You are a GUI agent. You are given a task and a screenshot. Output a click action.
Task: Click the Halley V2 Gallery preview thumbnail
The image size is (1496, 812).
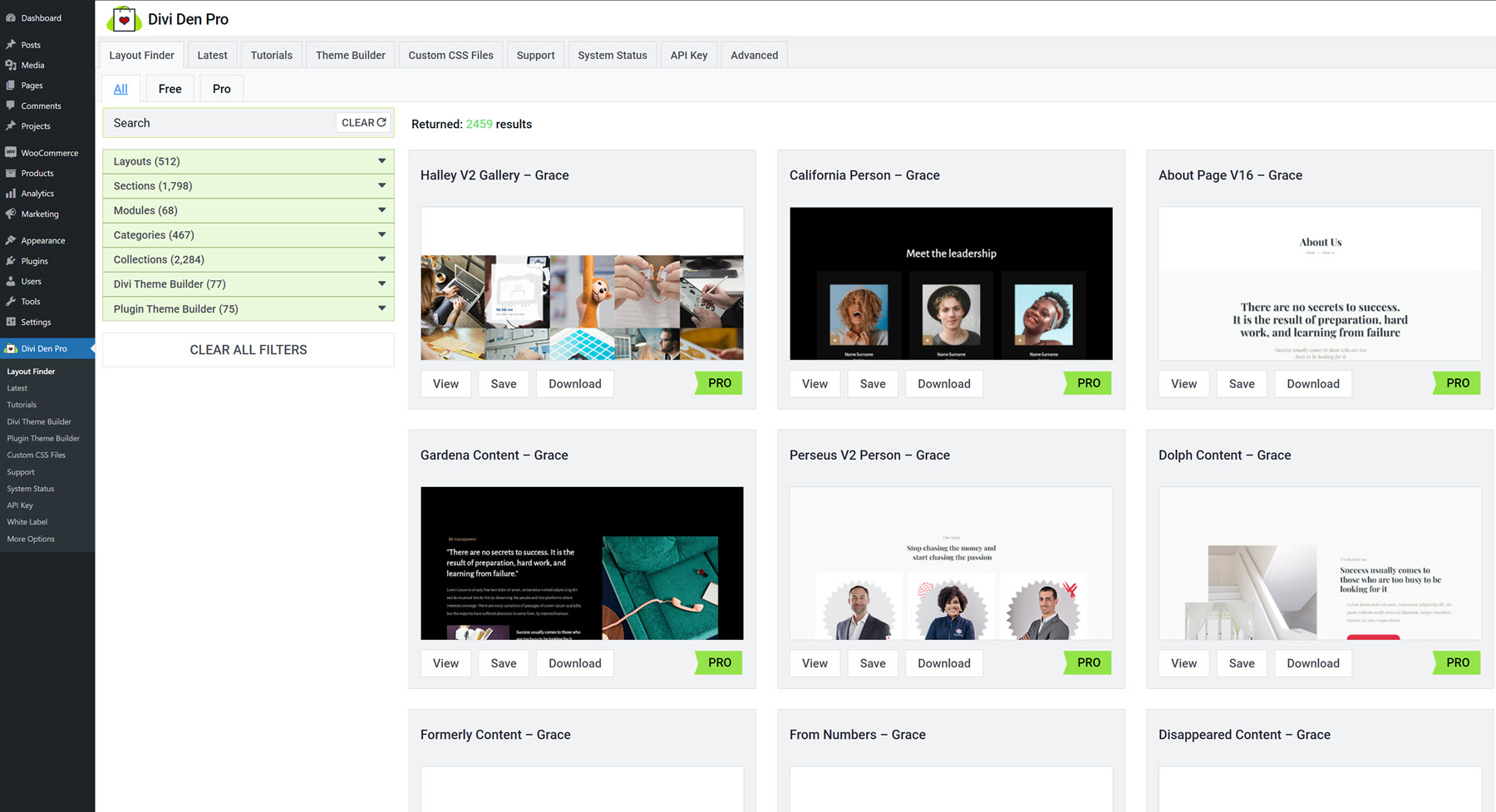(x=582, y=283)
